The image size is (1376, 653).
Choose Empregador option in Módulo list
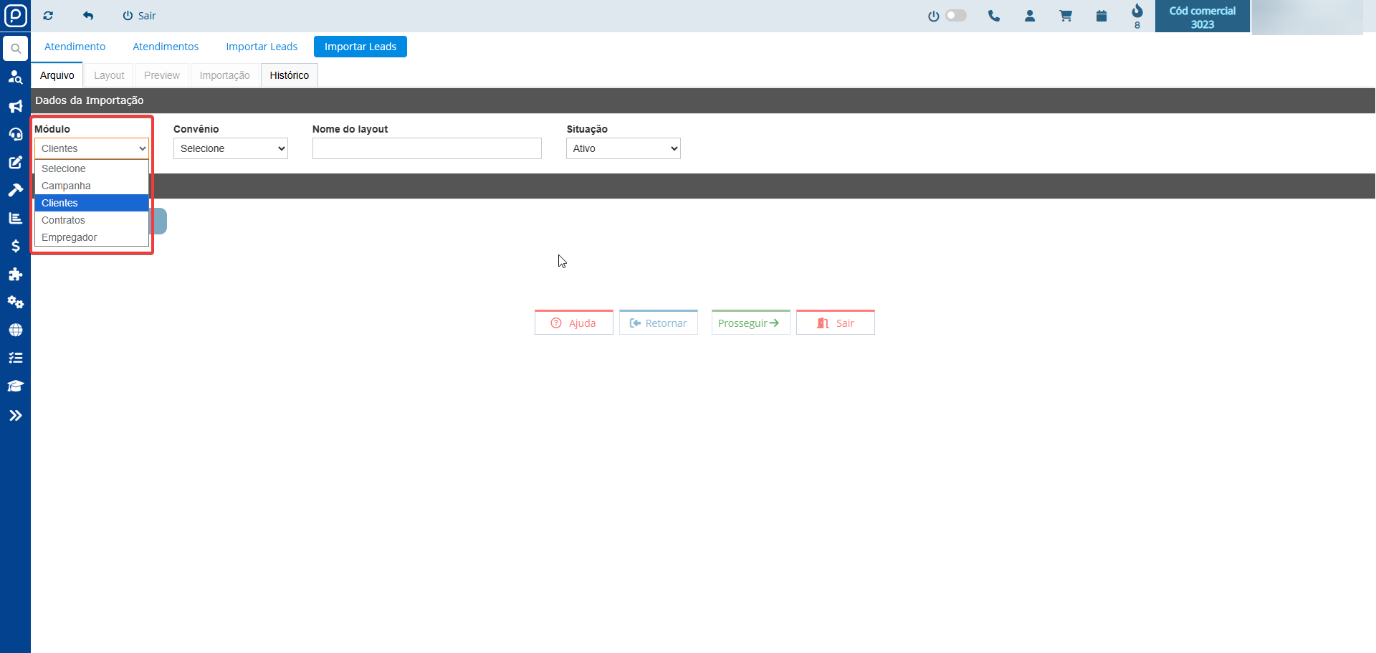(69, 237)
